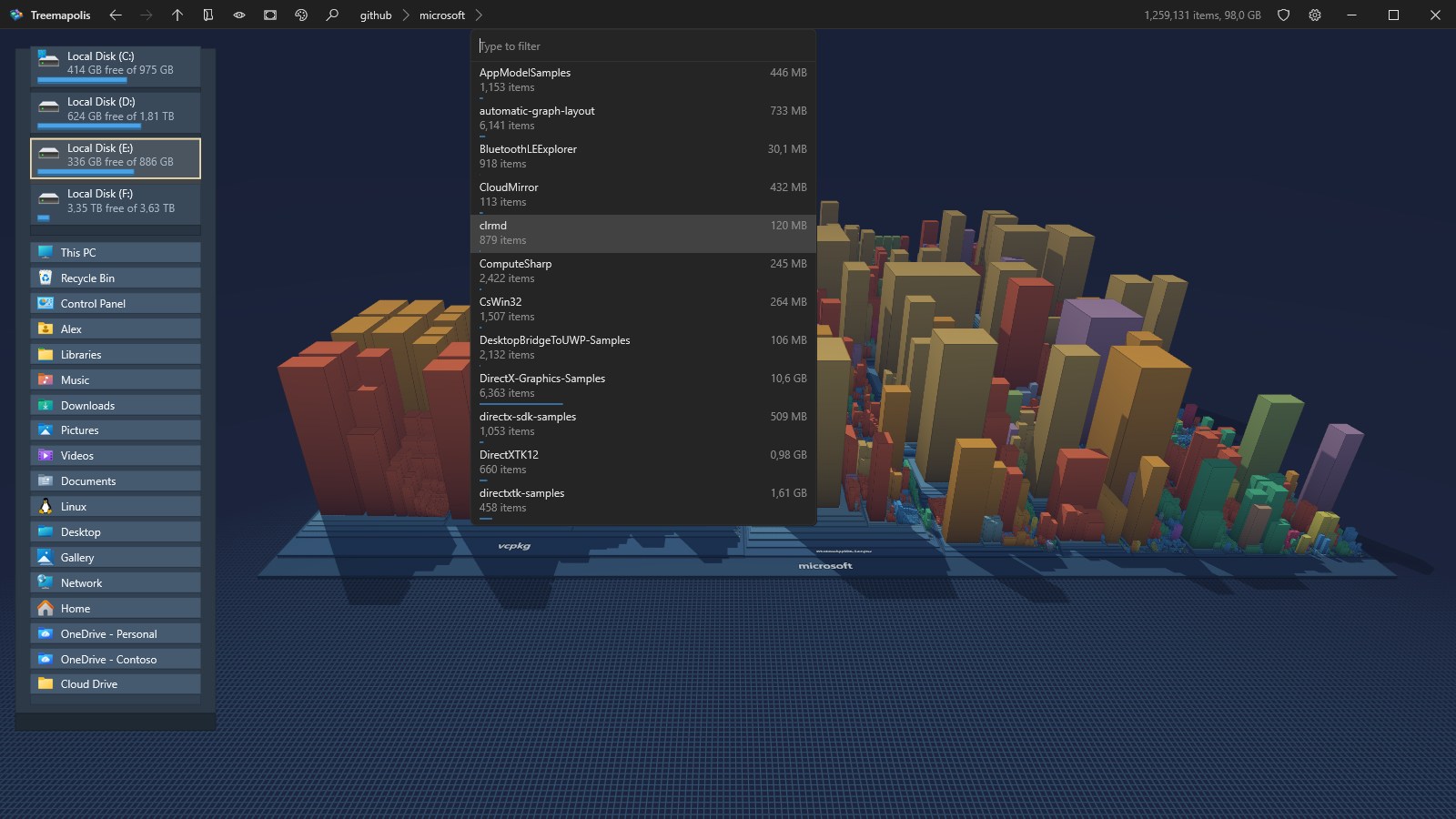This screenshot has width=1456, height=819.
Task: Open Videos folder in sidebar
Action: pos(116,455)
